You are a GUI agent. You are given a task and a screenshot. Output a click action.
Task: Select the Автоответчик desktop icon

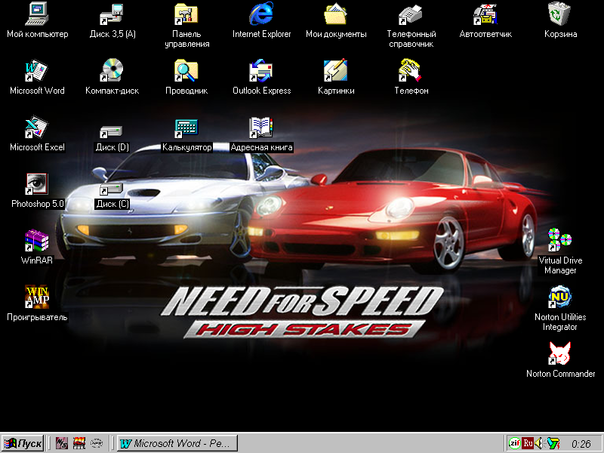click(x=485, y=14)
